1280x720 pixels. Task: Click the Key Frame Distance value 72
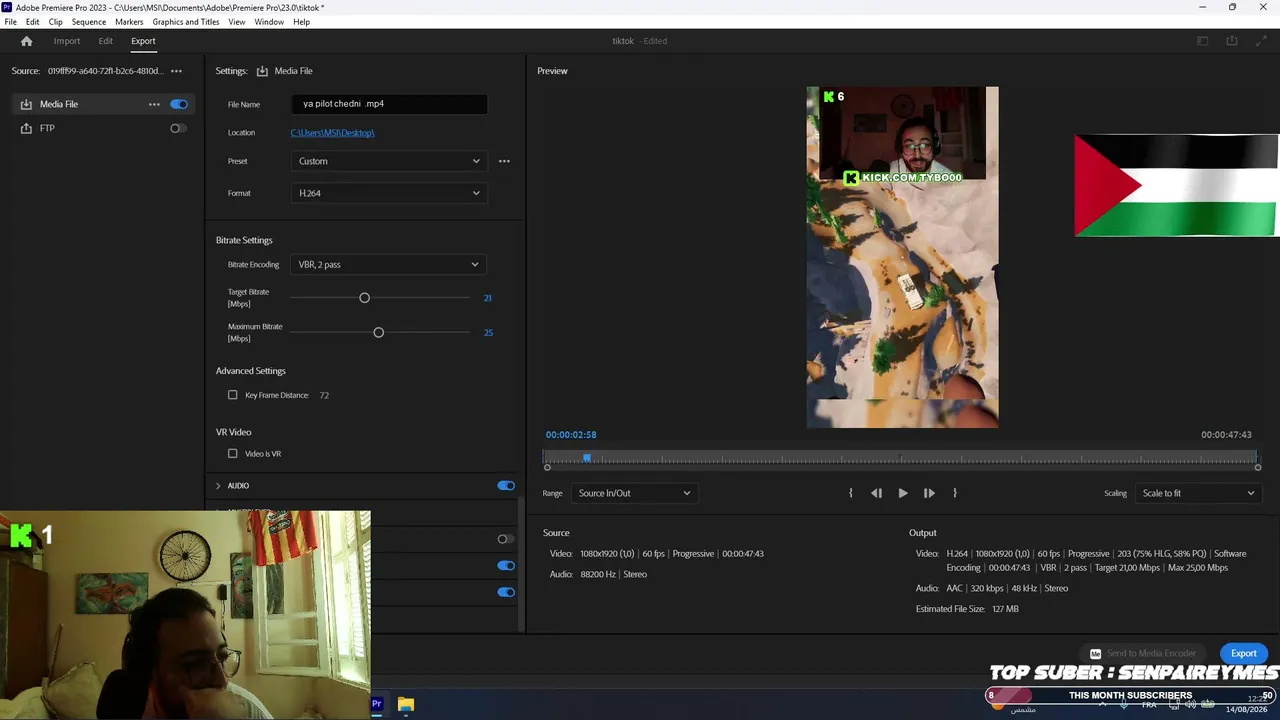[x=324, y=395]
